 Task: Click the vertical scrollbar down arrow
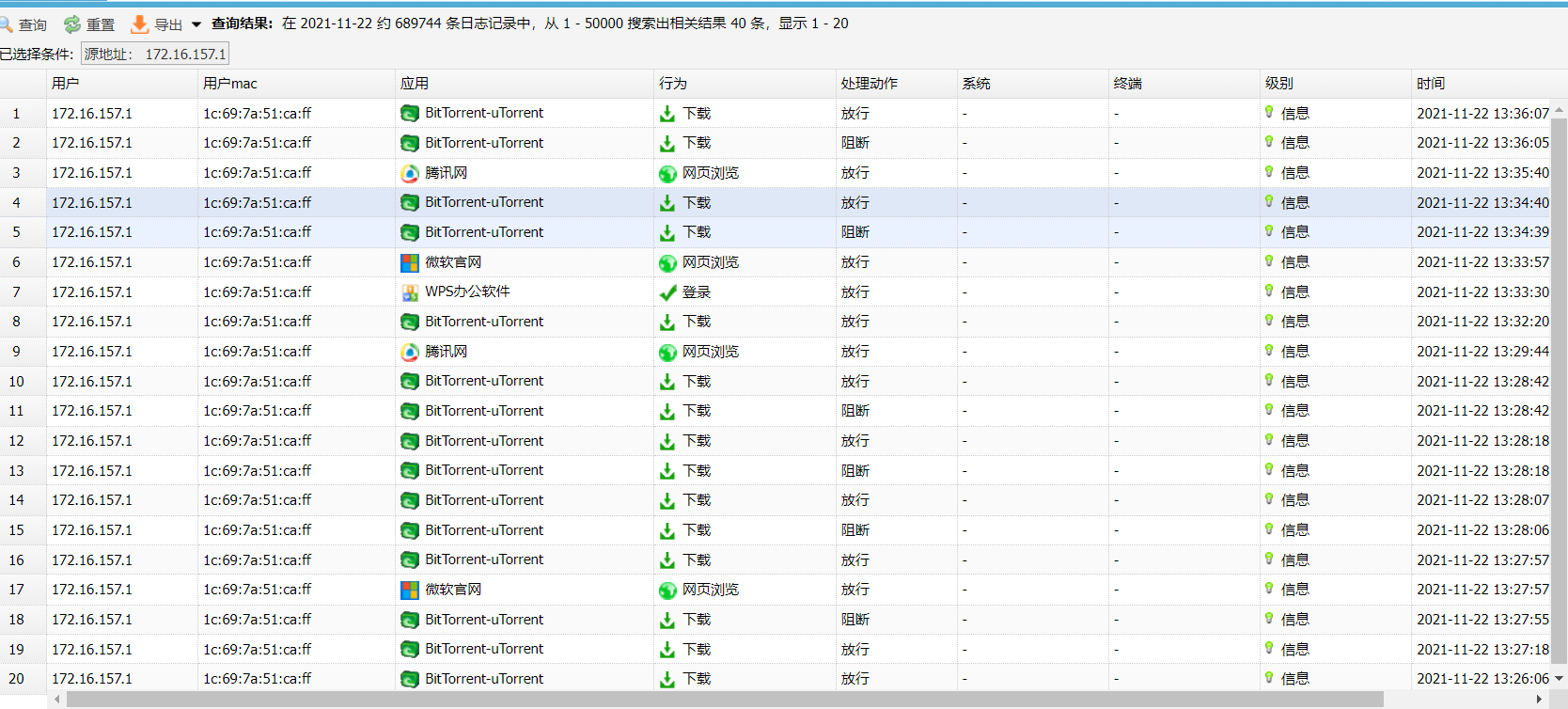pyautogui.click(x=1560, y=678)
